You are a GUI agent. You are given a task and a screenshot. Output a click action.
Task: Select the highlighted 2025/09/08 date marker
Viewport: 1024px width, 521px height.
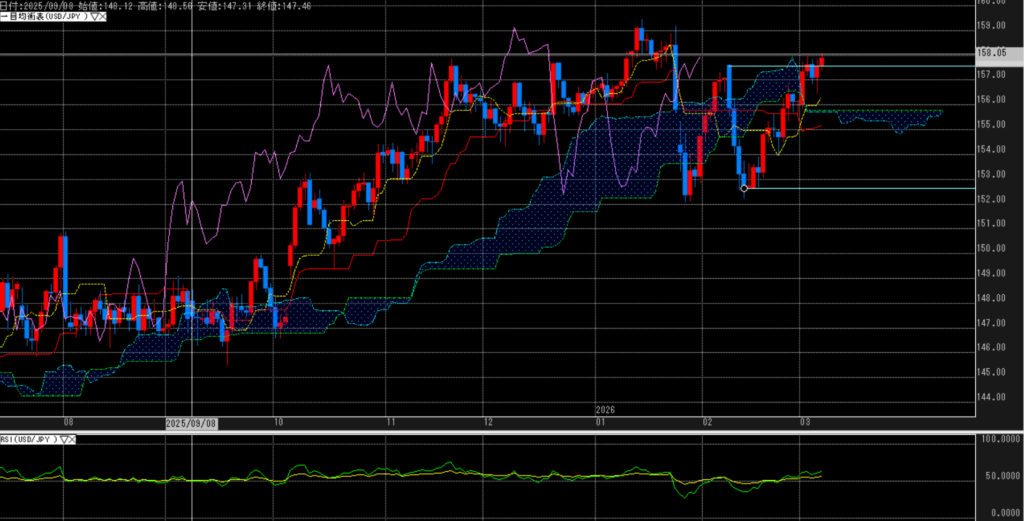coord(191,423)
